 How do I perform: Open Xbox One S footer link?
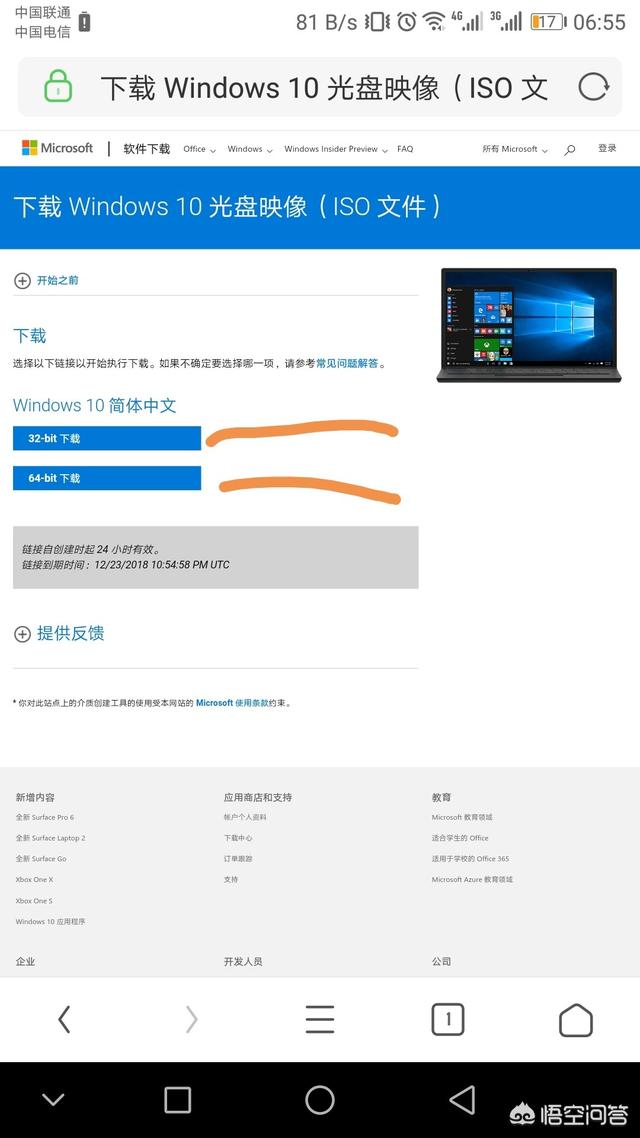point(34,901)
